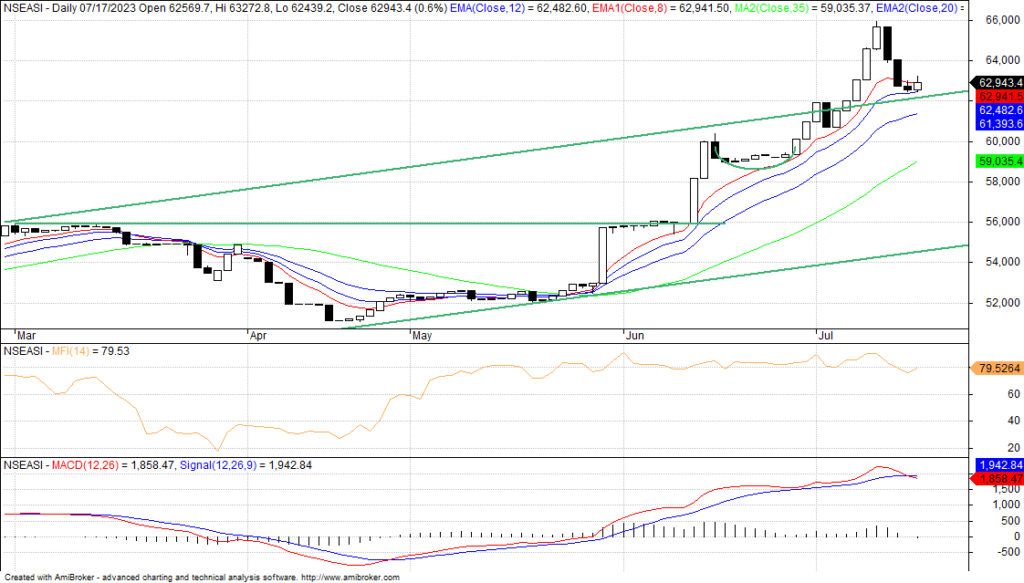1024x583 pixels.
Task: Click the Apr date axis marker
Action: pyautogui.click(x=259, y=337)
